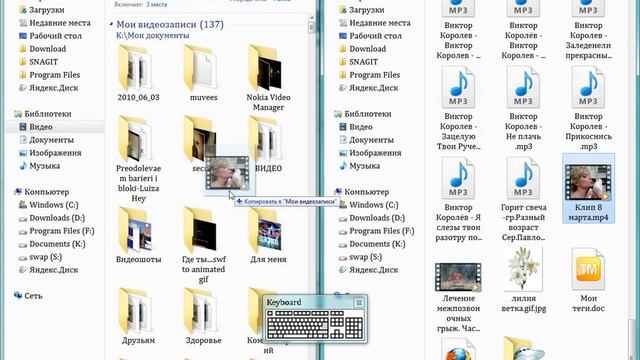640x360 pixels.
Task: Select the Preodolevaem barieri folder
Action: pos(138,158)
